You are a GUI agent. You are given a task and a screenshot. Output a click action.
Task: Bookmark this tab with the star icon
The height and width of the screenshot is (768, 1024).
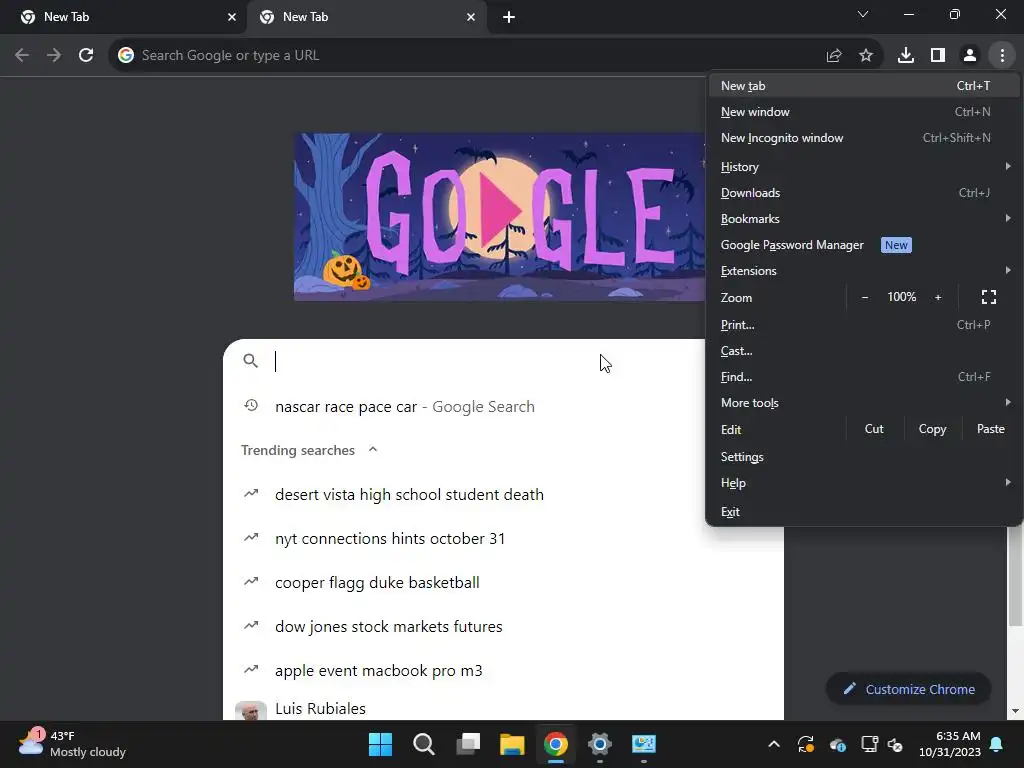(866, 56)
